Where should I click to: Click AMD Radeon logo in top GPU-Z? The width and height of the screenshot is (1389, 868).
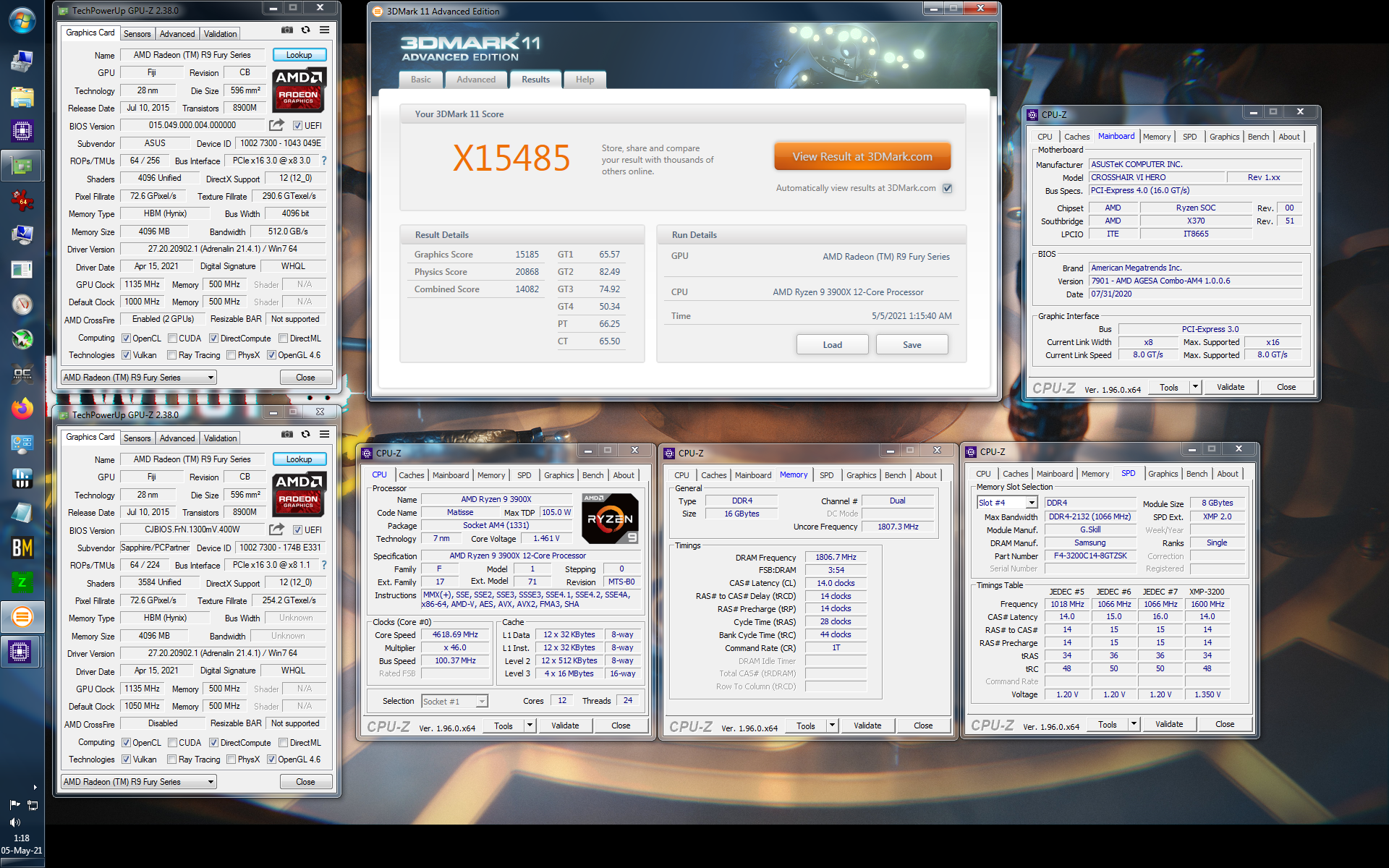pos(299,90)
